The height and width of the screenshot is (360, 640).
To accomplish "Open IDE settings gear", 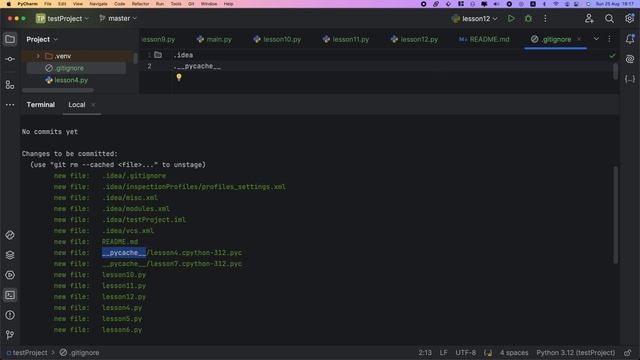I will [x=629, y=18].
